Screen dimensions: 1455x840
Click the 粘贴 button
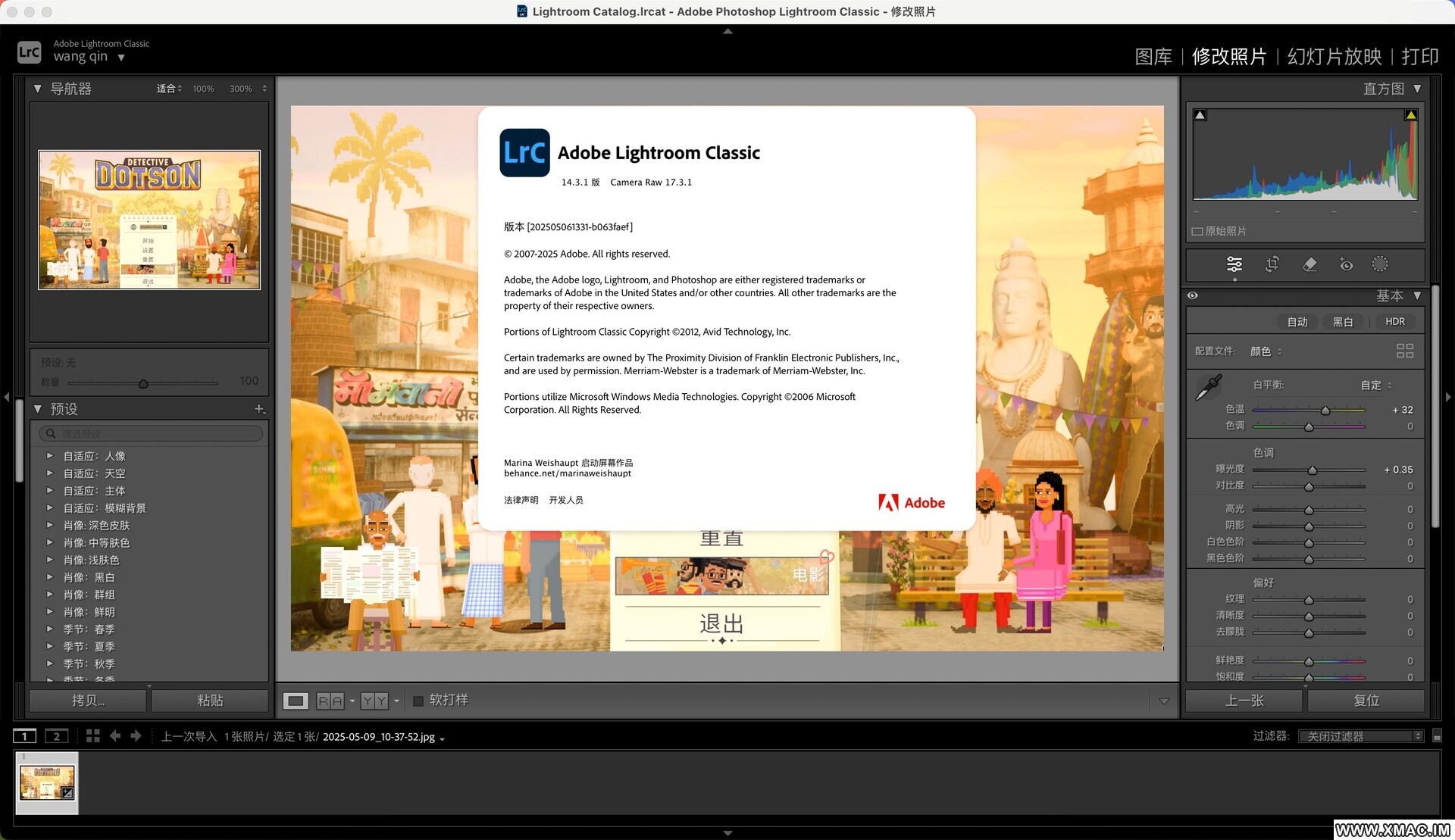pyautogui.click(x=210, y=701)
